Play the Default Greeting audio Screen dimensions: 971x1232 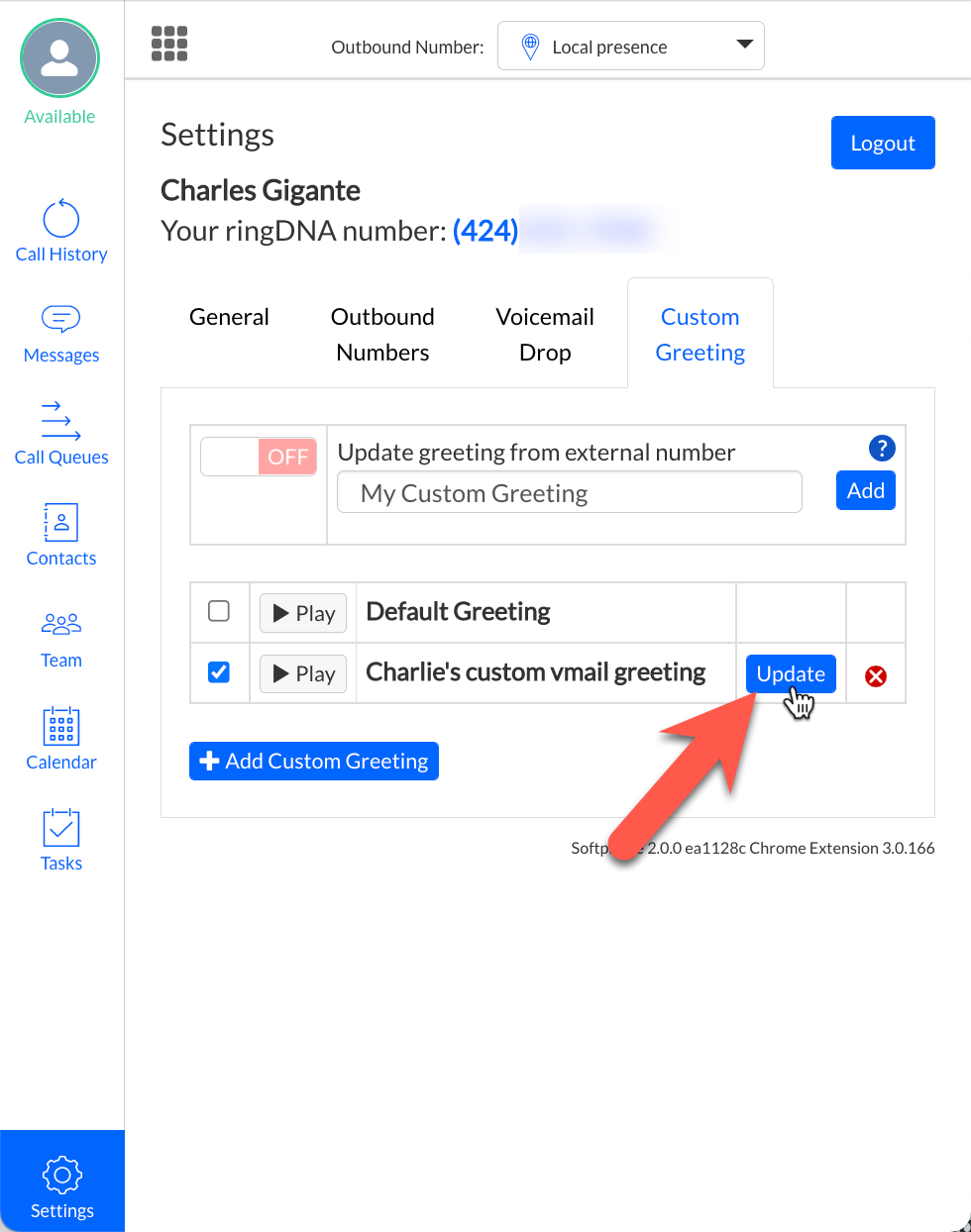(x=303, y=613)
